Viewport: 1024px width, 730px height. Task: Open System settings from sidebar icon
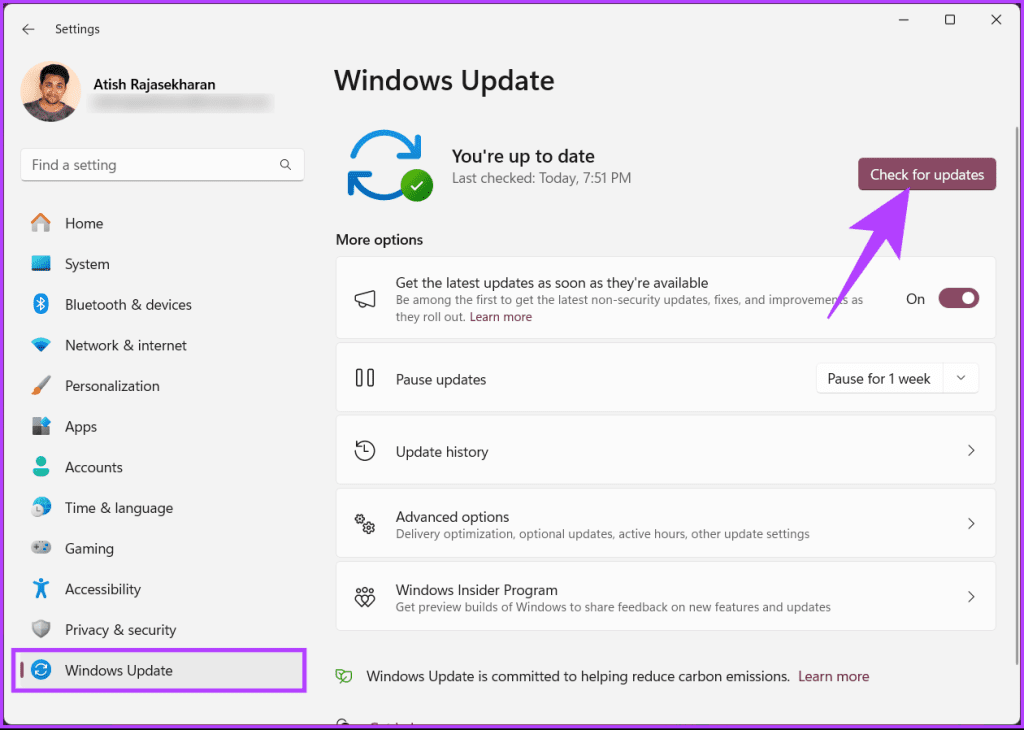40,263
